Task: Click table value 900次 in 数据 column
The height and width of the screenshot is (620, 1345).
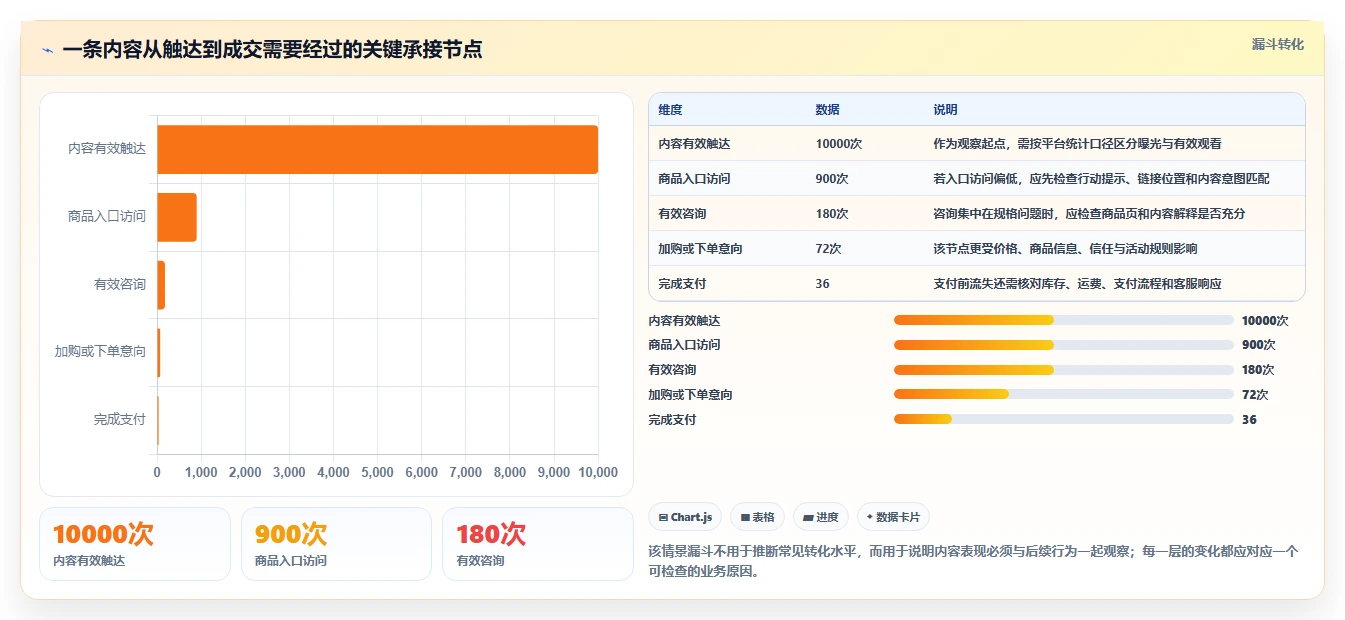Action: pos(832,179)
